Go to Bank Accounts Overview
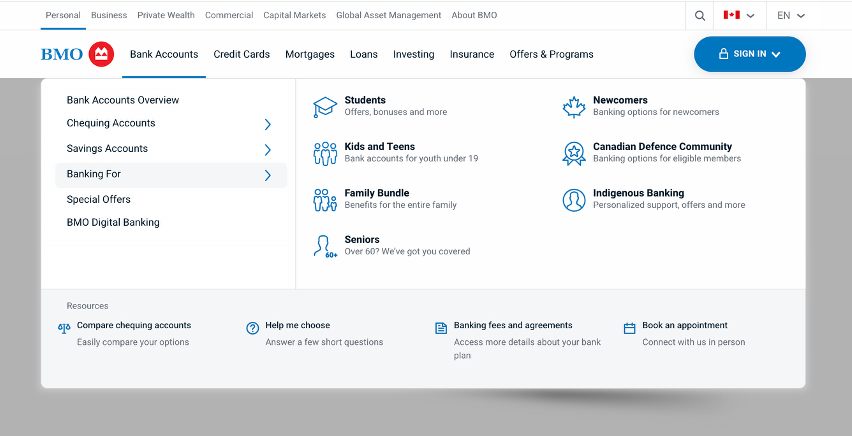 pyautogui.click(x=123, y=100)
